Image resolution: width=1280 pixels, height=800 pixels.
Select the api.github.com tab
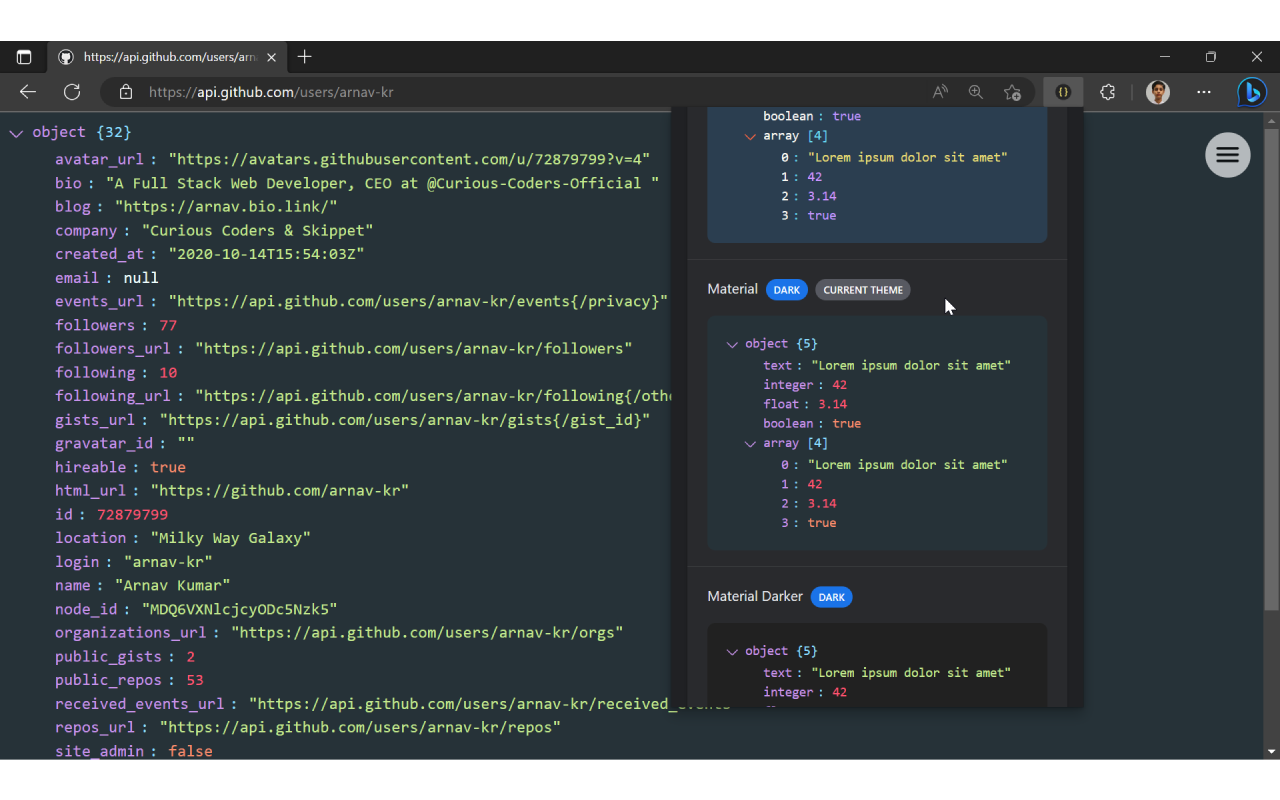pos(167,57)
